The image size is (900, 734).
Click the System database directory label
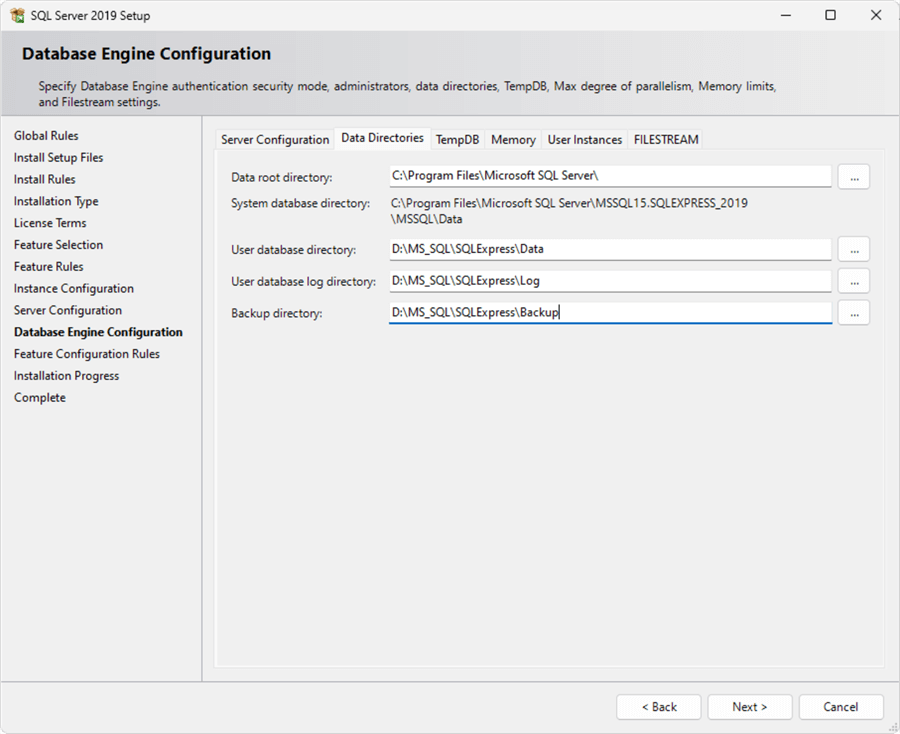pyautogui.click(x=300, y=203)
